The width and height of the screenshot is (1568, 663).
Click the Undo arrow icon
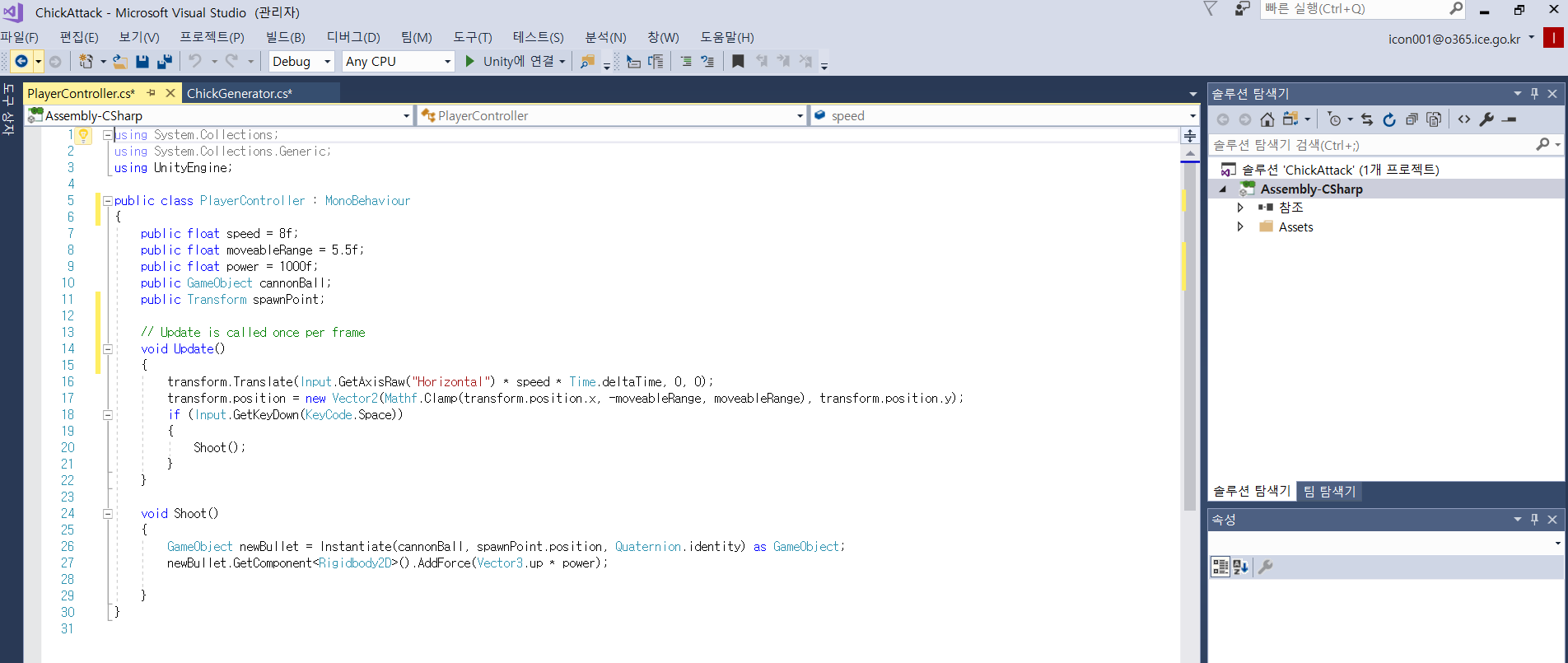pyautogui.click(x=195, y=61)
